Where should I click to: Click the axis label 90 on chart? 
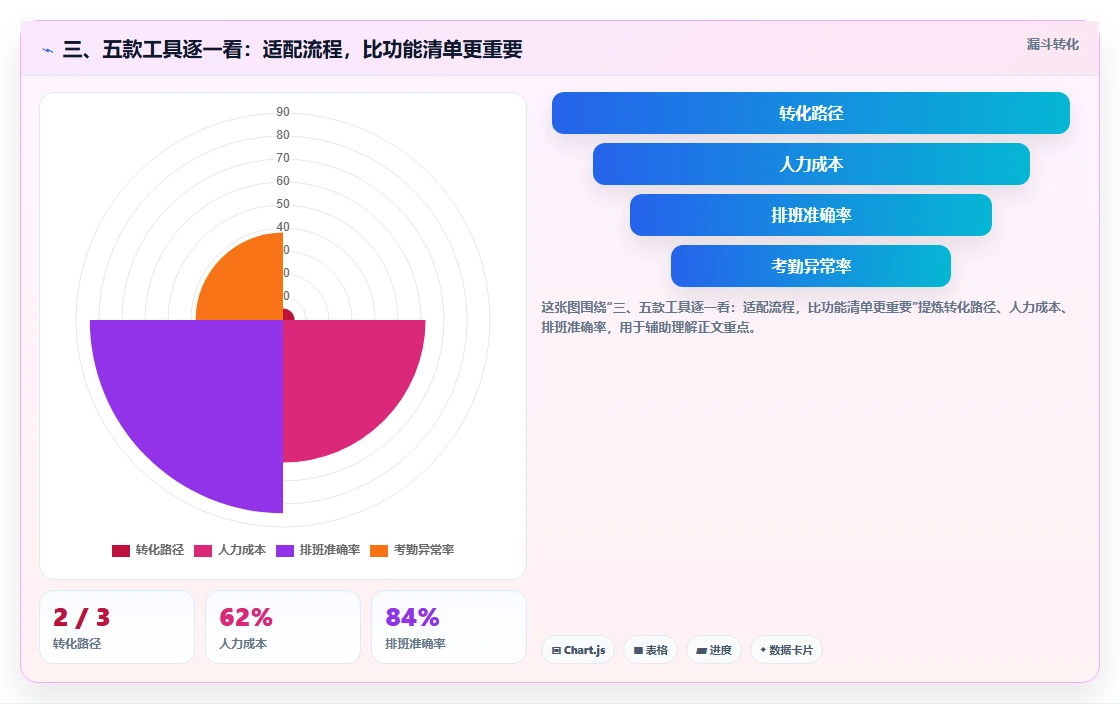click(x=283, y=112)
